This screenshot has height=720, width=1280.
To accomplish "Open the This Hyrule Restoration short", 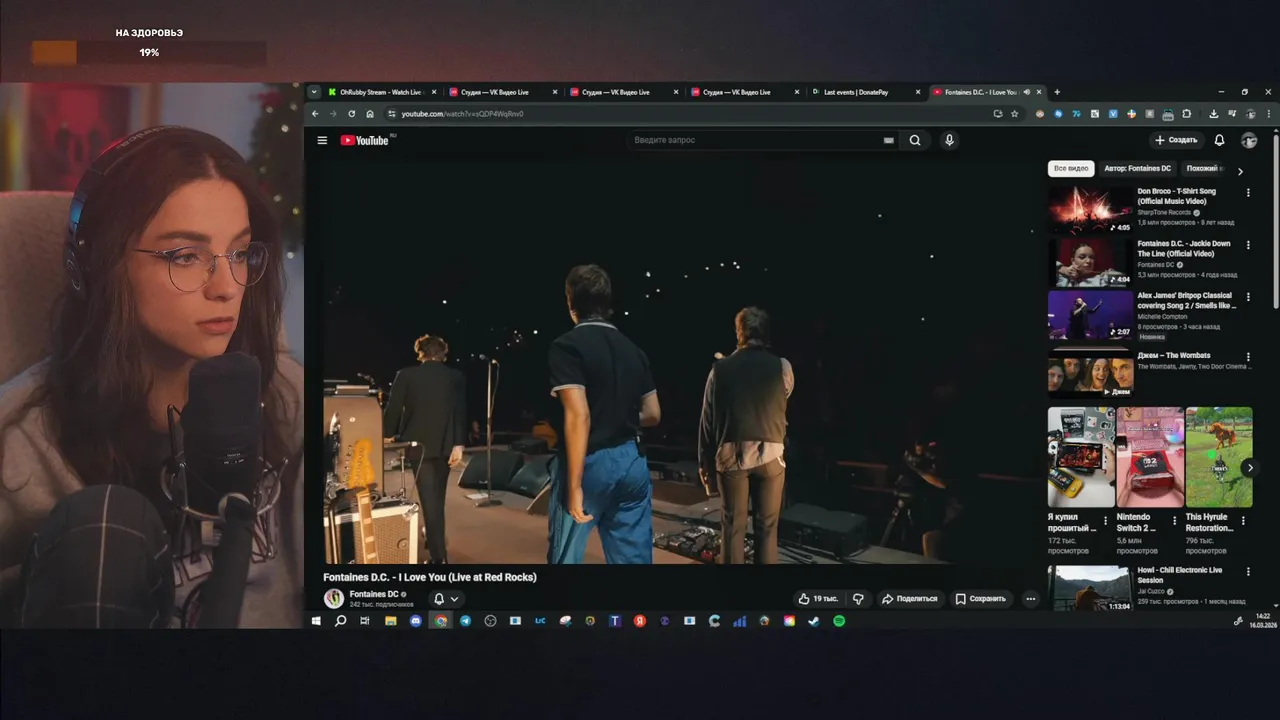I will click(1219, 457).
